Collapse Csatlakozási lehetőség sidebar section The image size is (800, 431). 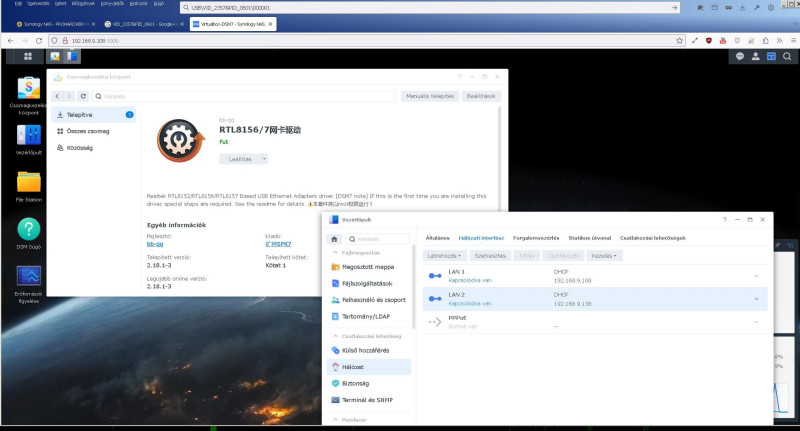(x=335, y=336)
